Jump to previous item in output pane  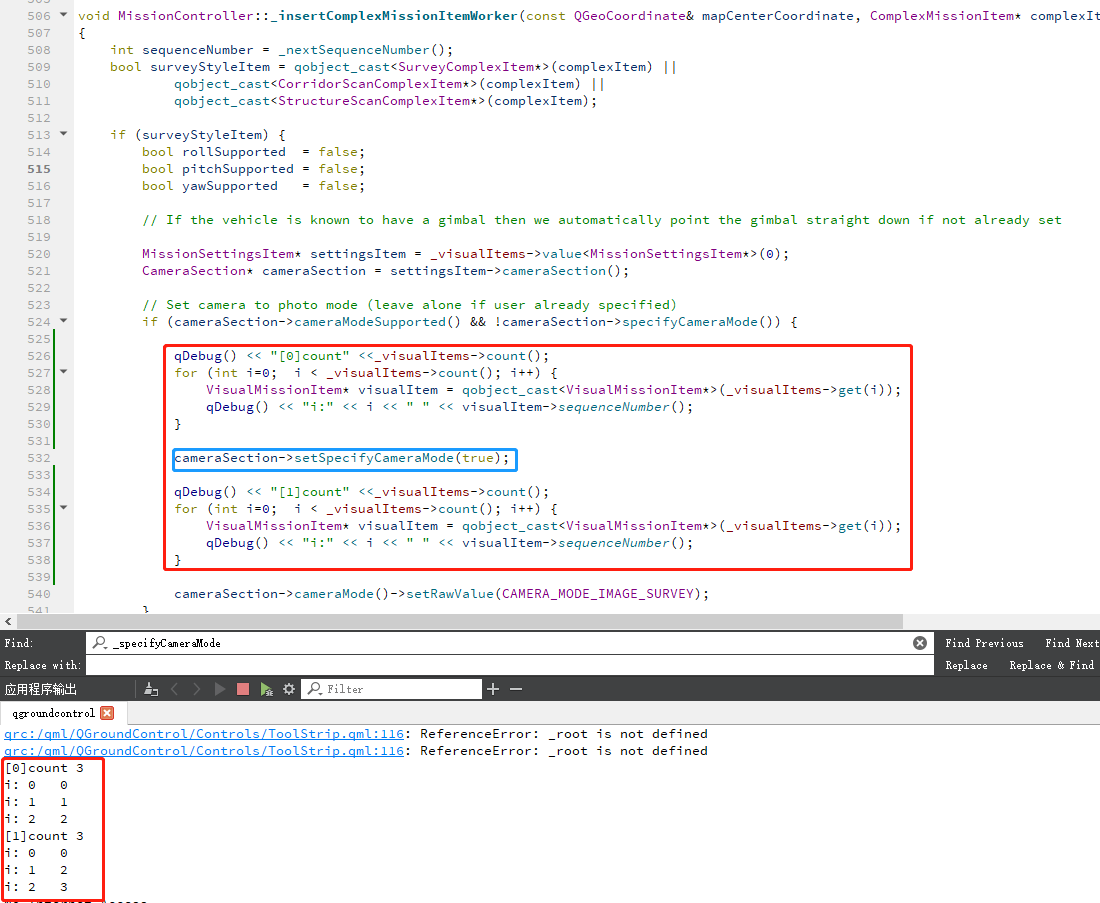coord(175,689)
